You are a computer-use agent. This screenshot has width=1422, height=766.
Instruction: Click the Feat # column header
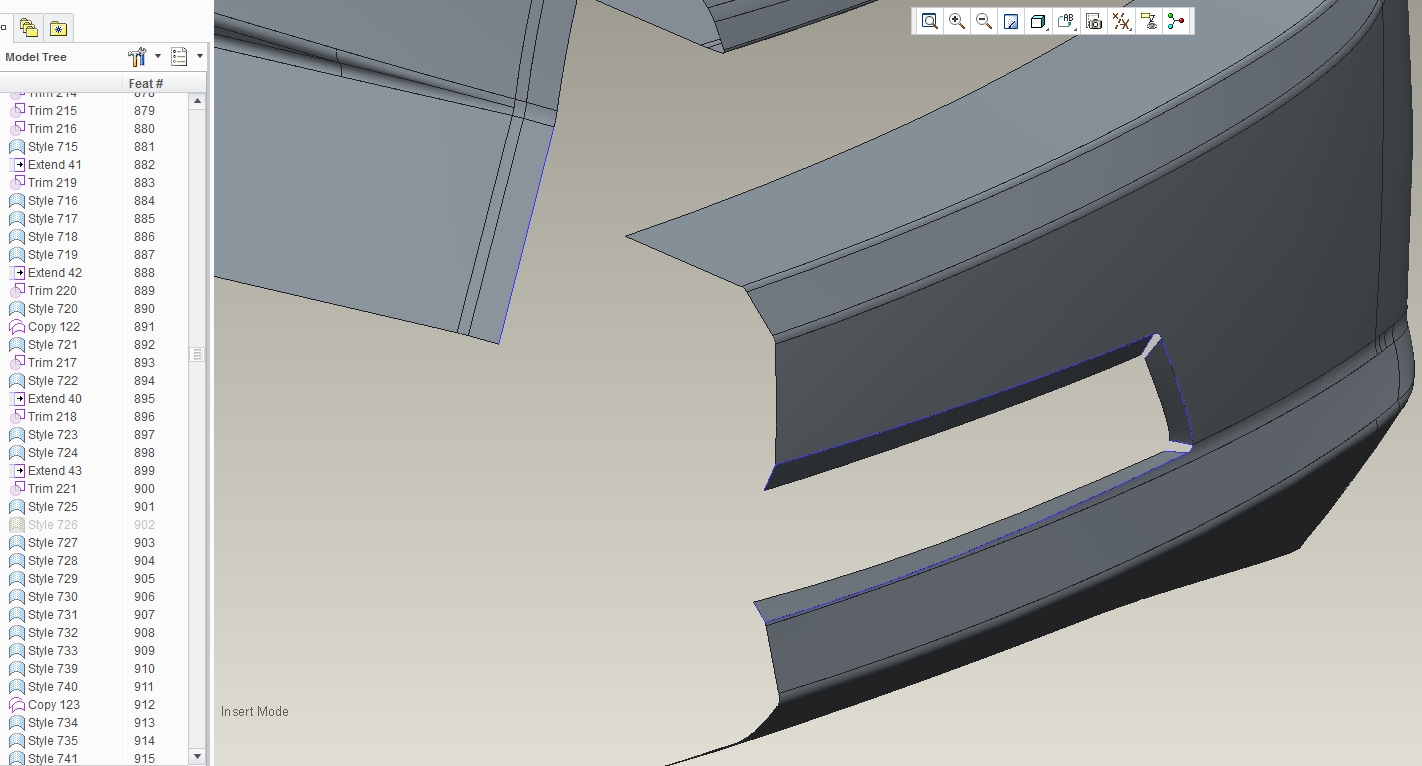point(146,84)
